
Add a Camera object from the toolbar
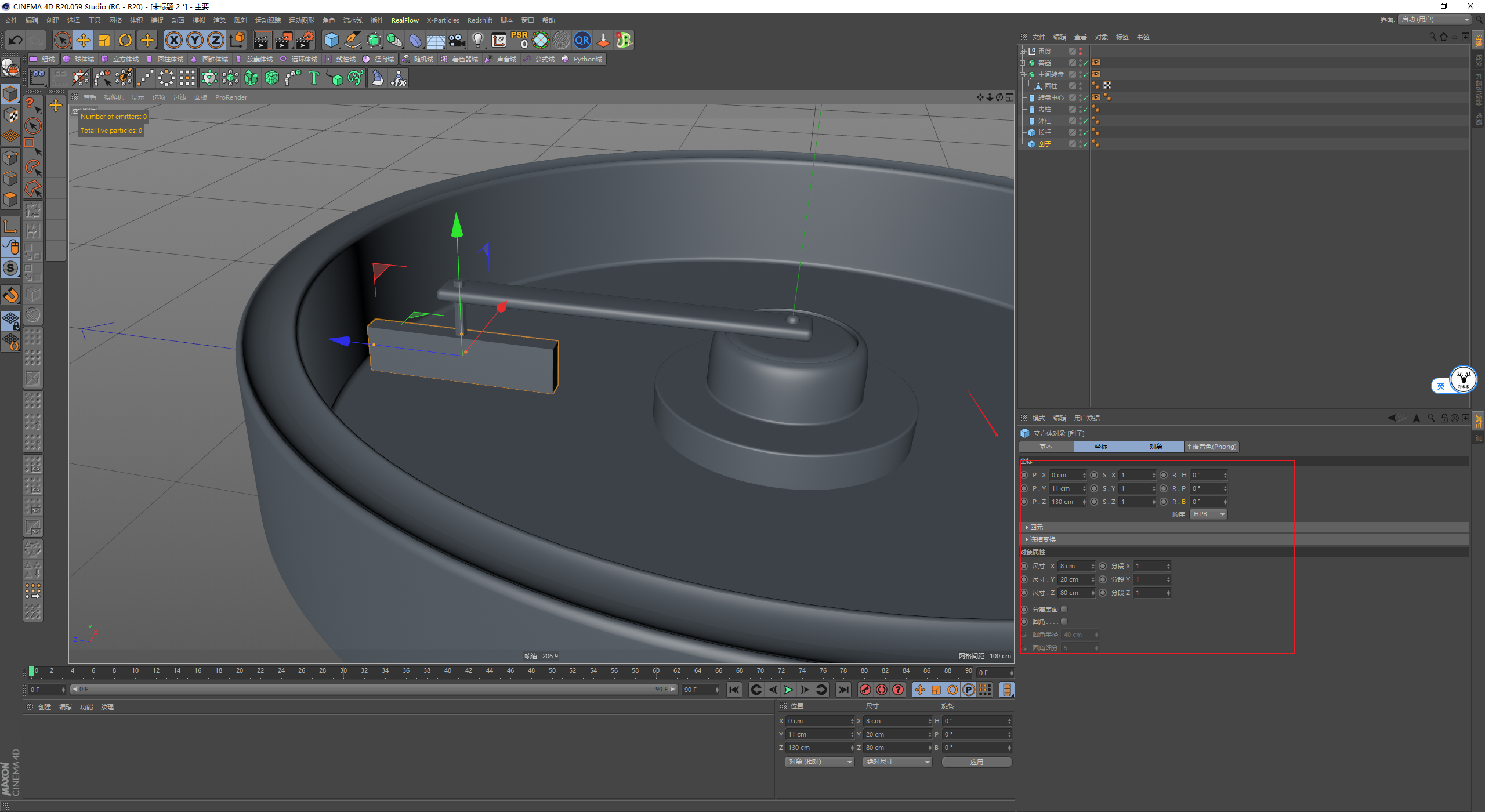457,40
